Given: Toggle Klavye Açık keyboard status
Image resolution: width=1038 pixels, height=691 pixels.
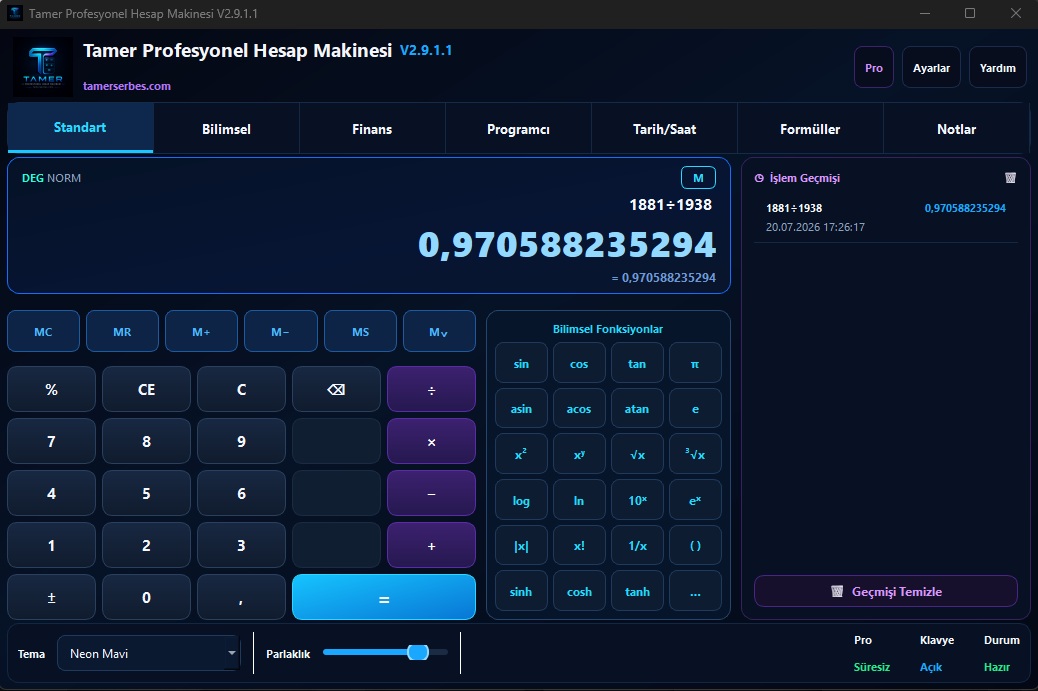Looking at the screenshot, I should 931,667.
